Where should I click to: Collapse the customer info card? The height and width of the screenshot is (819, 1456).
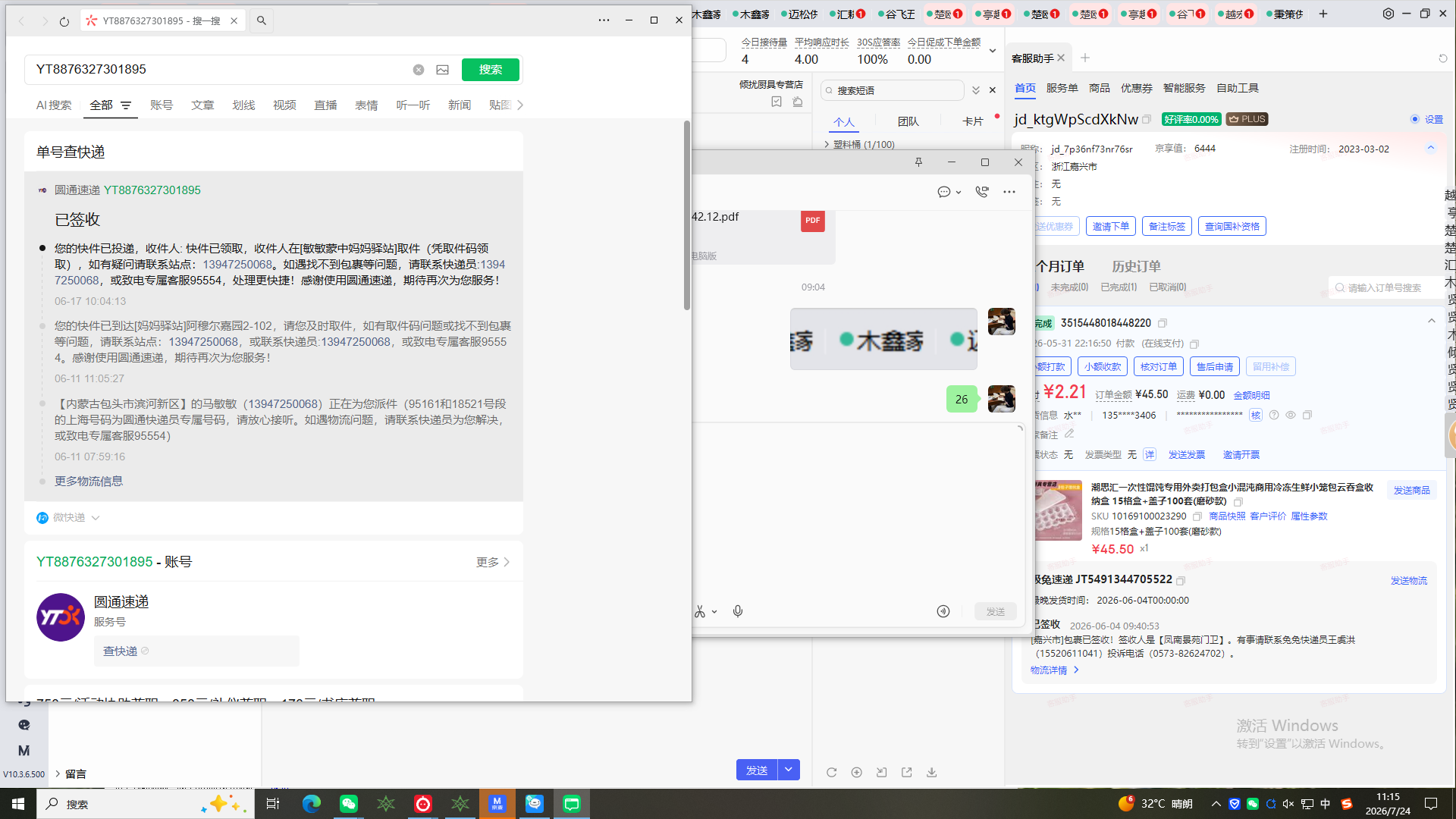(x=1431, y=149)
